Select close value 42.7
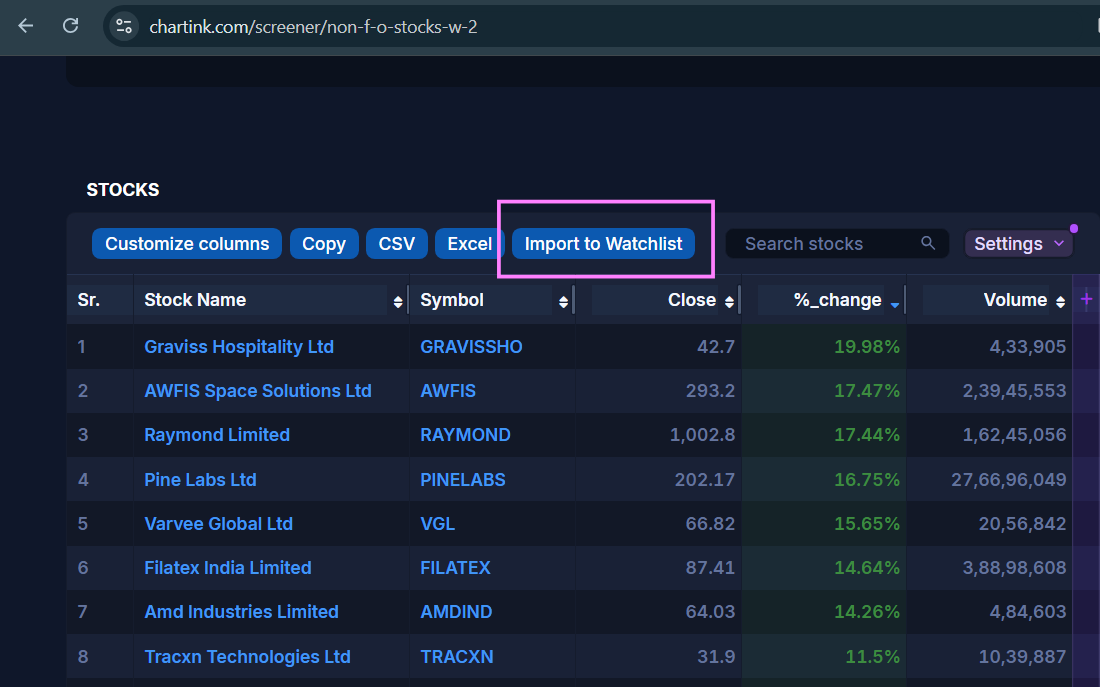This screenshot has width=1100, height=687. pyautogui.click(x=716, y=347)
